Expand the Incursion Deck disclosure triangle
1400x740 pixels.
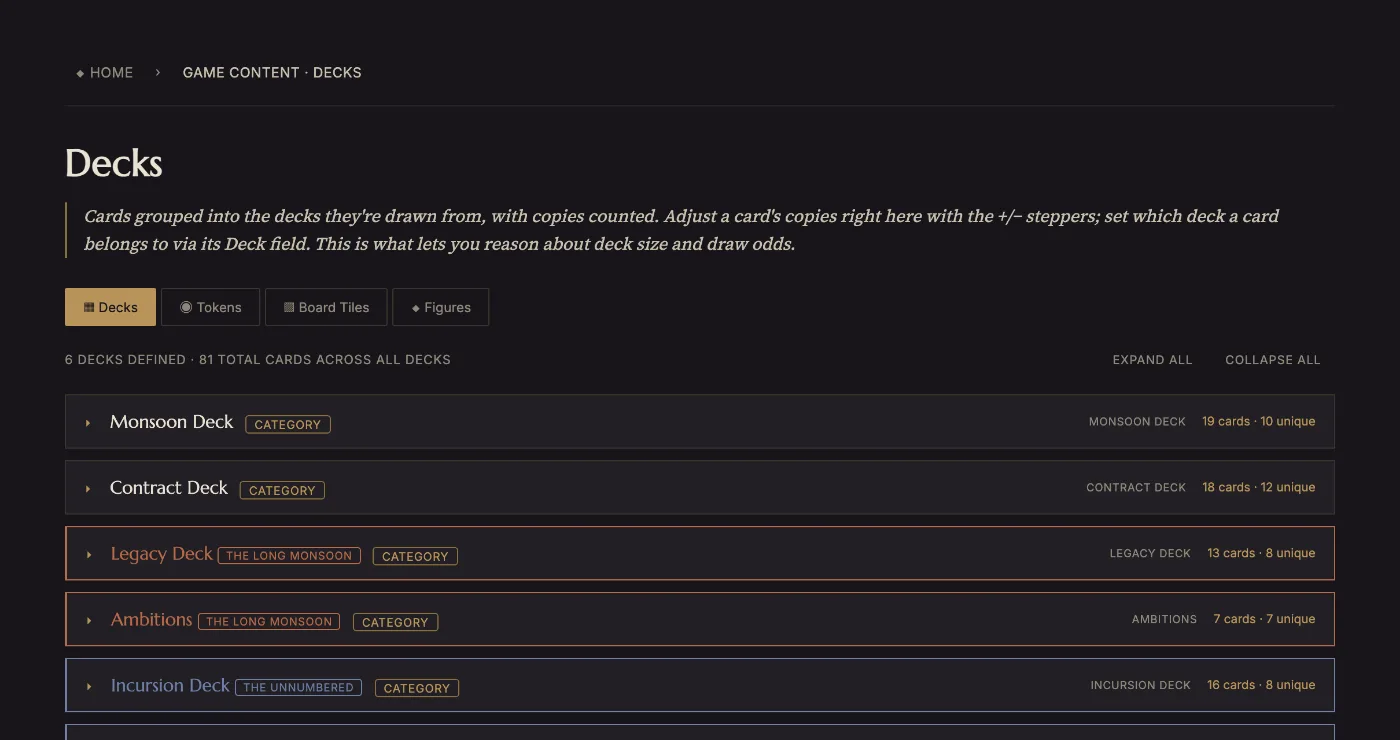tap(89, 687)
